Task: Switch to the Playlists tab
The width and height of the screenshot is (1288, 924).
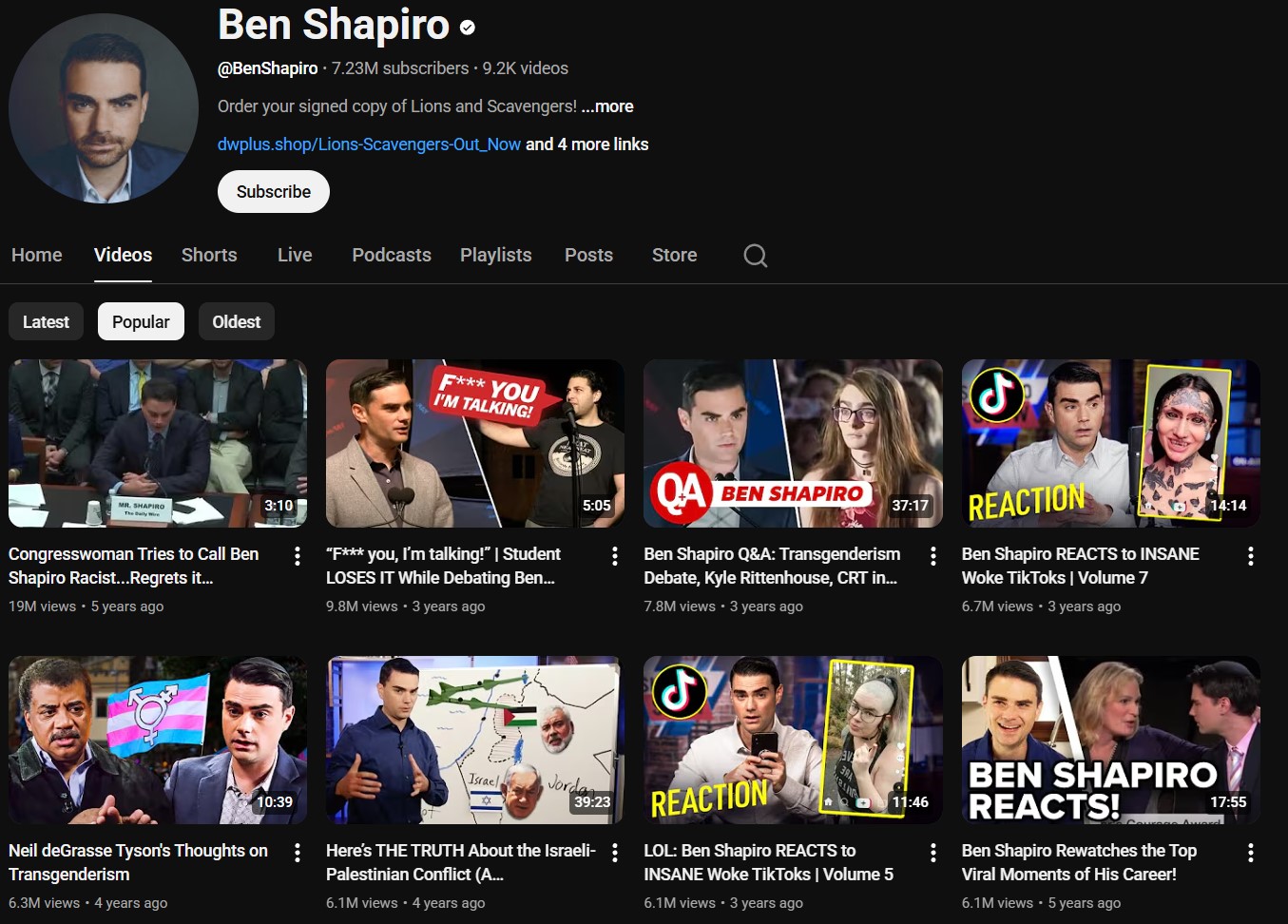Action: pyautogui.click(x=496, y=255)
